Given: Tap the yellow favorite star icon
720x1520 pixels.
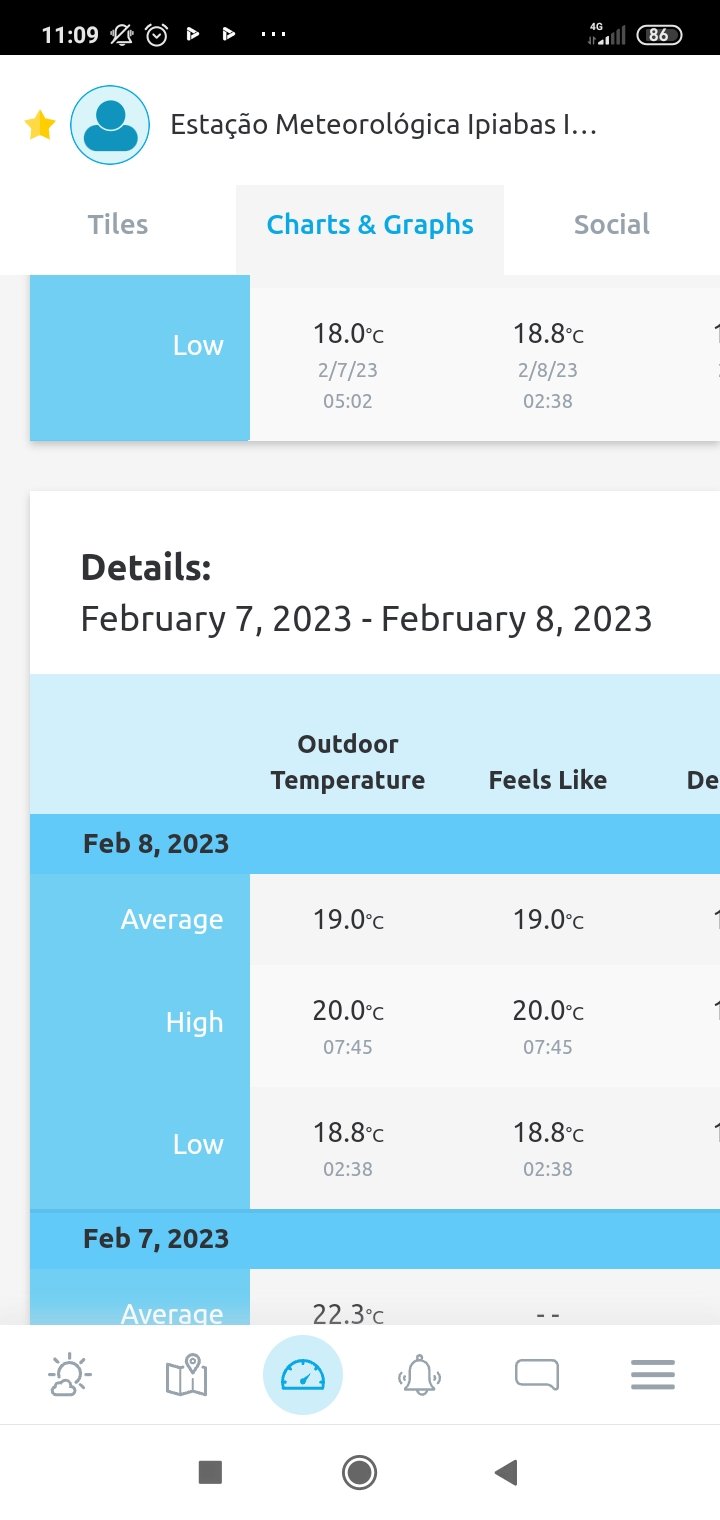Looking at the screenshot, I should click(x=39, y=125).
